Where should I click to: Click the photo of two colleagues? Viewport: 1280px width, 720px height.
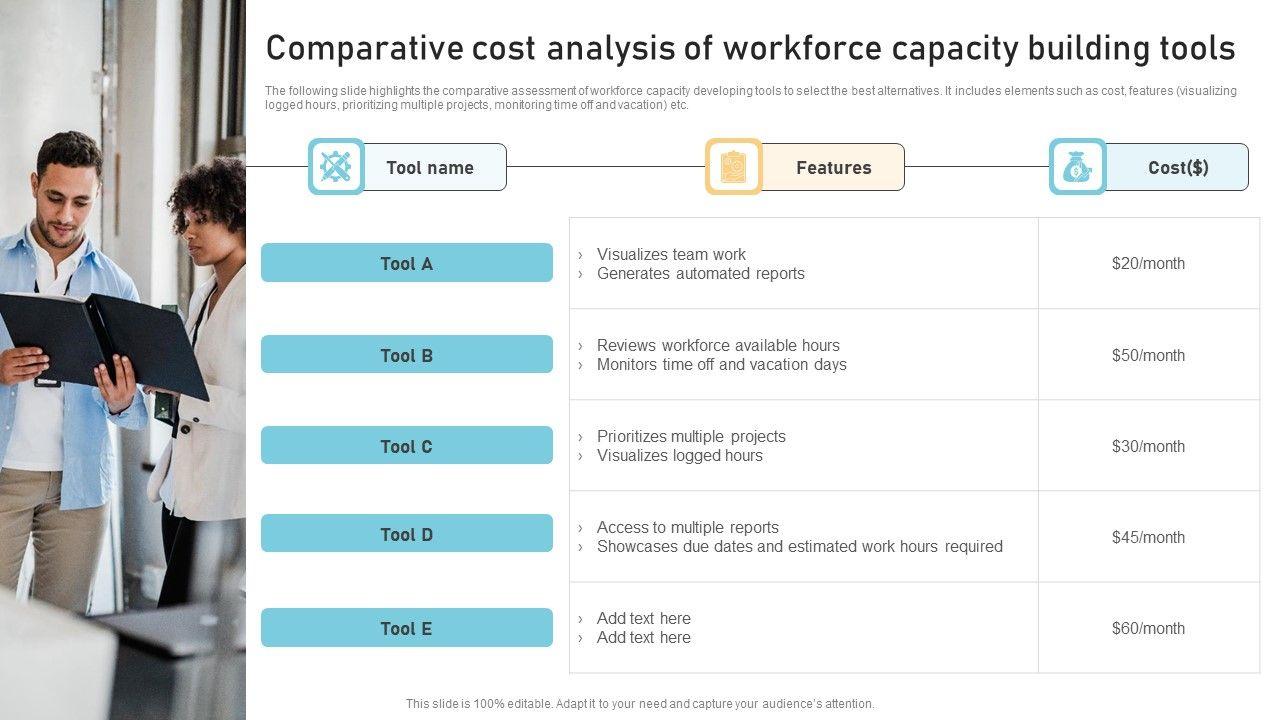122,360
